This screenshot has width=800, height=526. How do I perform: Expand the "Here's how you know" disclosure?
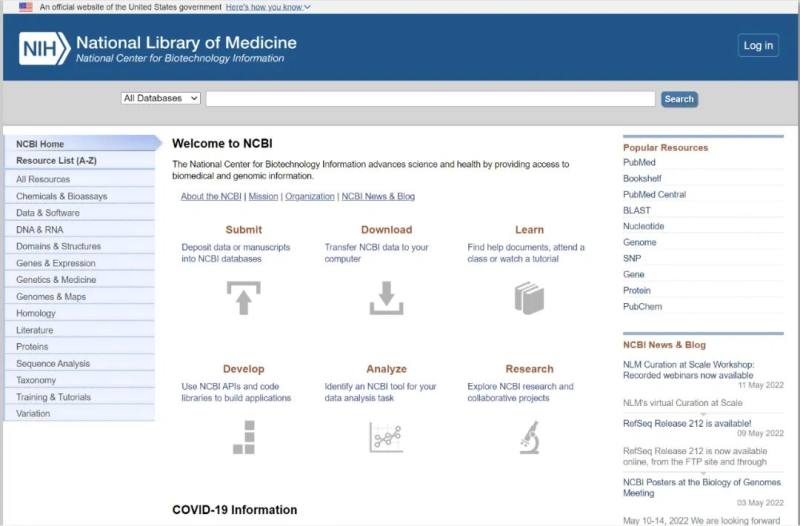(x=268, y=7)
